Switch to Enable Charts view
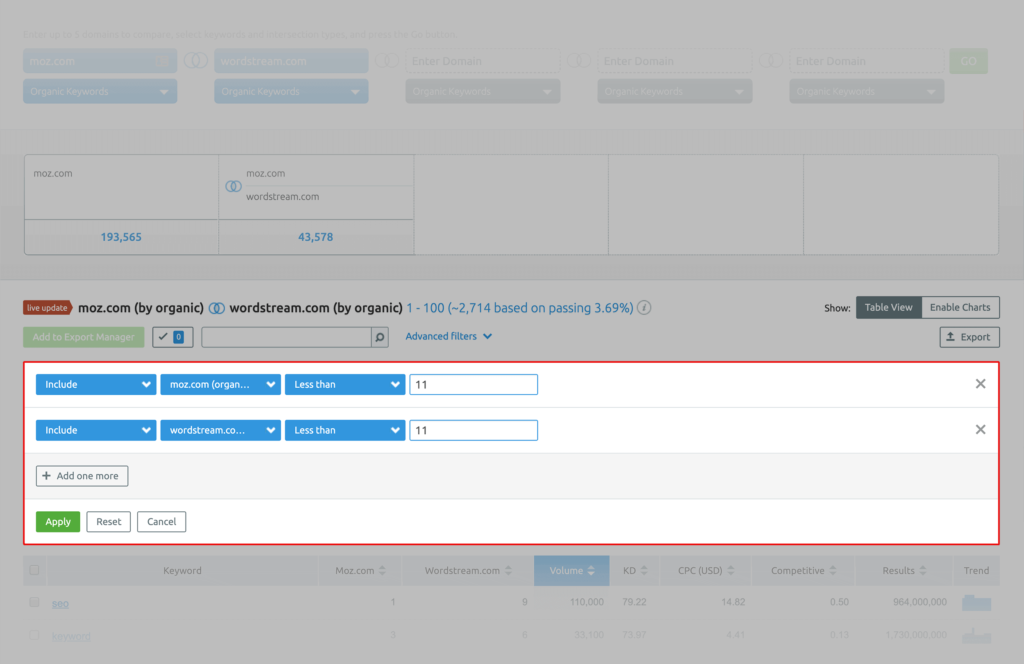1024x664 pixels. click(x=959, y=307)
